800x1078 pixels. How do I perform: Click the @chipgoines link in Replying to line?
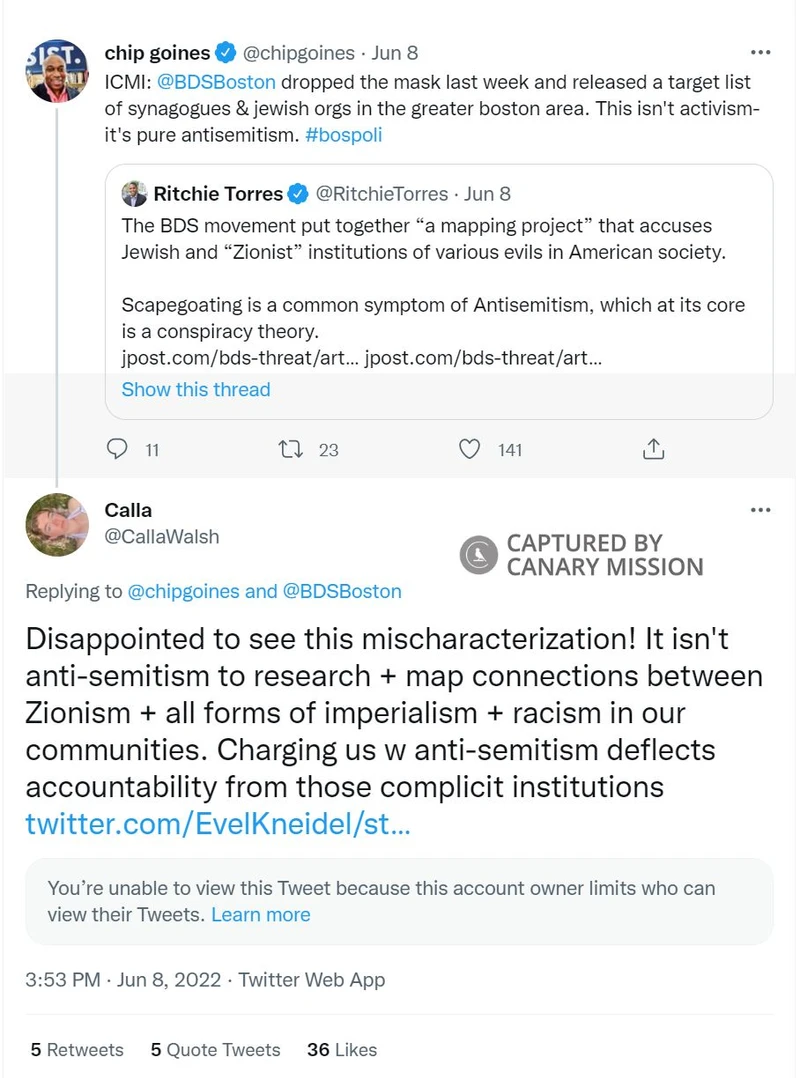click(184, 591)
